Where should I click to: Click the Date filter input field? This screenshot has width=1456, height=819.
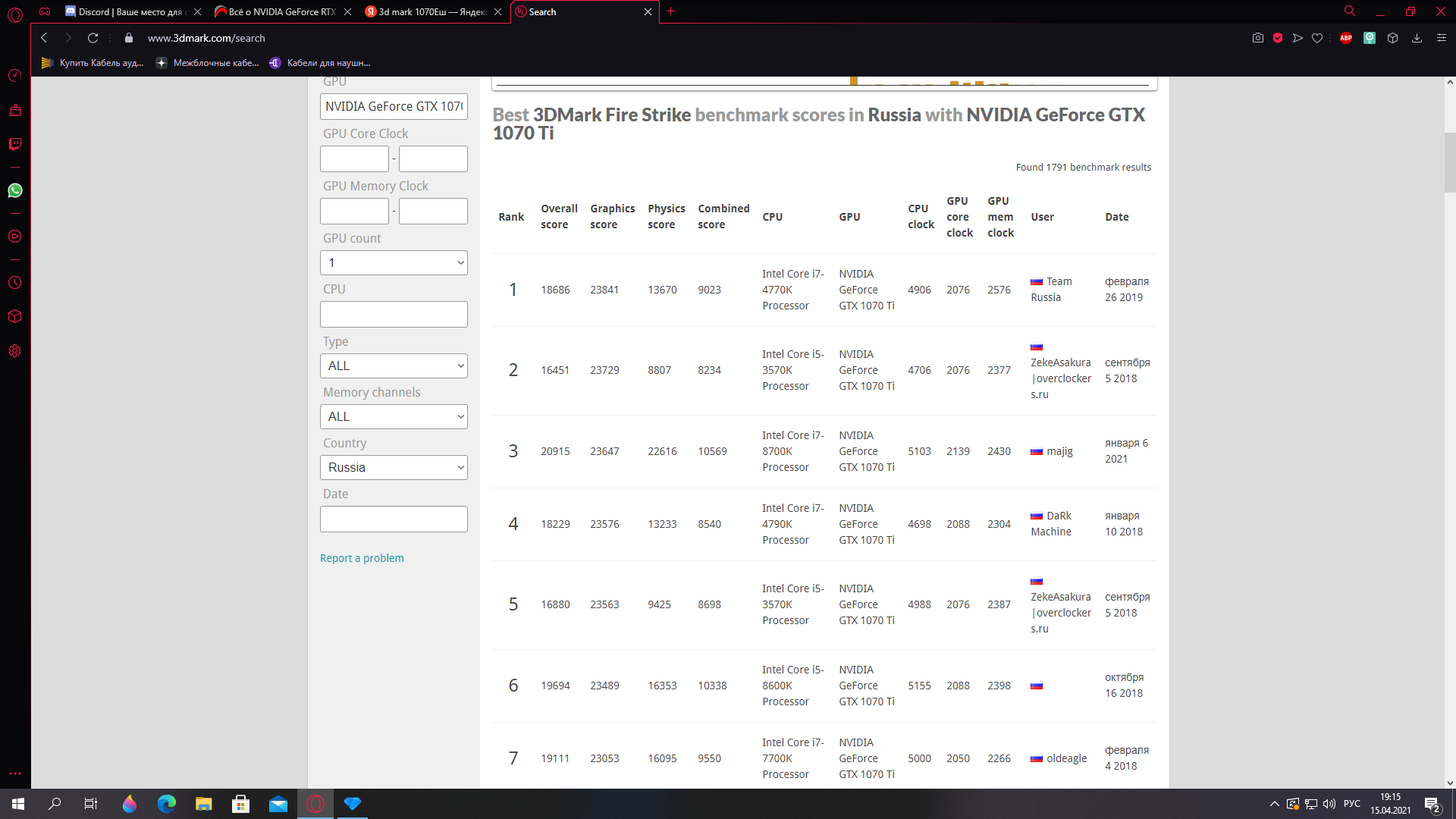[394, 519]
